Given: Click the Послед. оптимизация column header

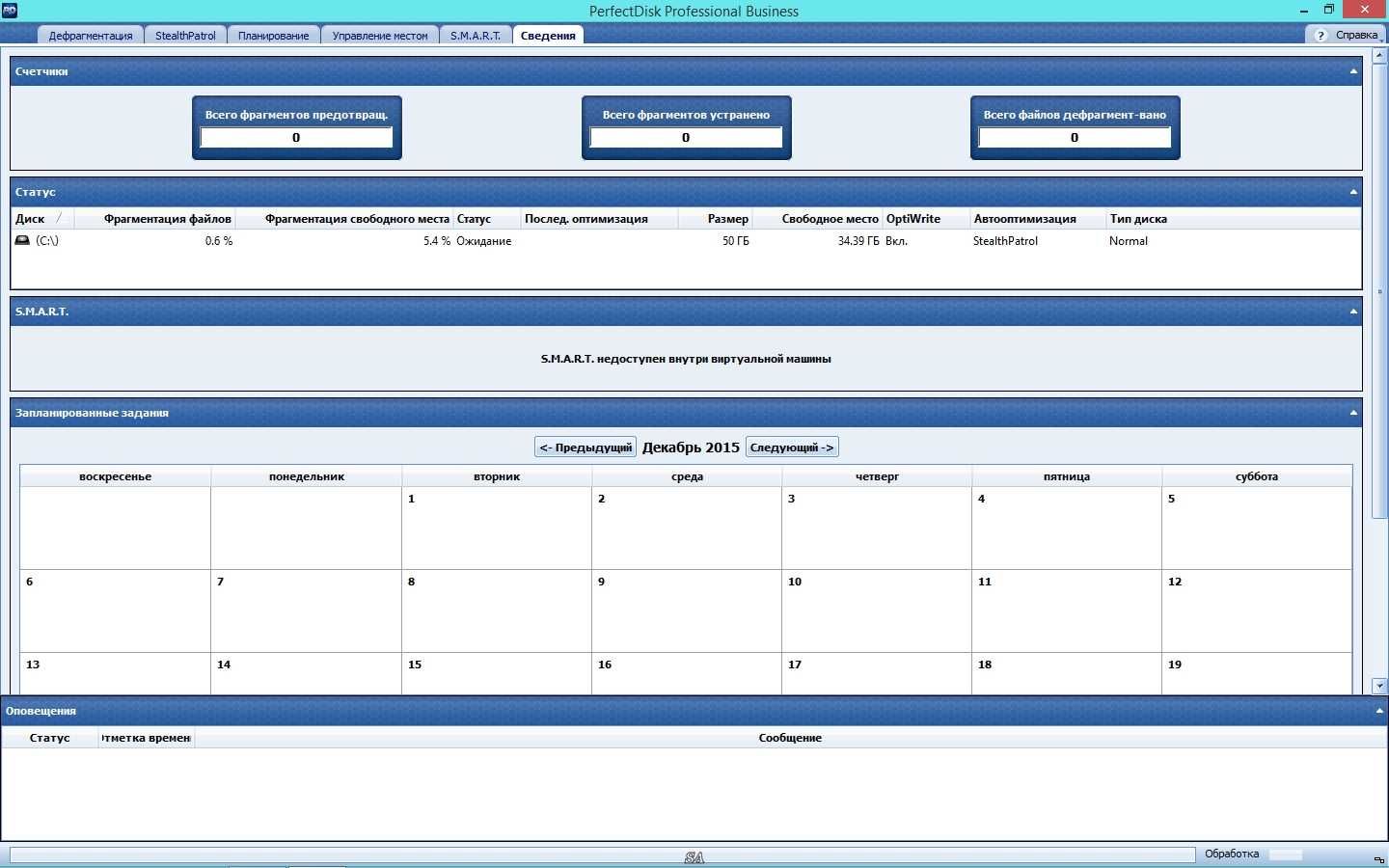Looking at the screenshot, I should [x=599, y=219].
